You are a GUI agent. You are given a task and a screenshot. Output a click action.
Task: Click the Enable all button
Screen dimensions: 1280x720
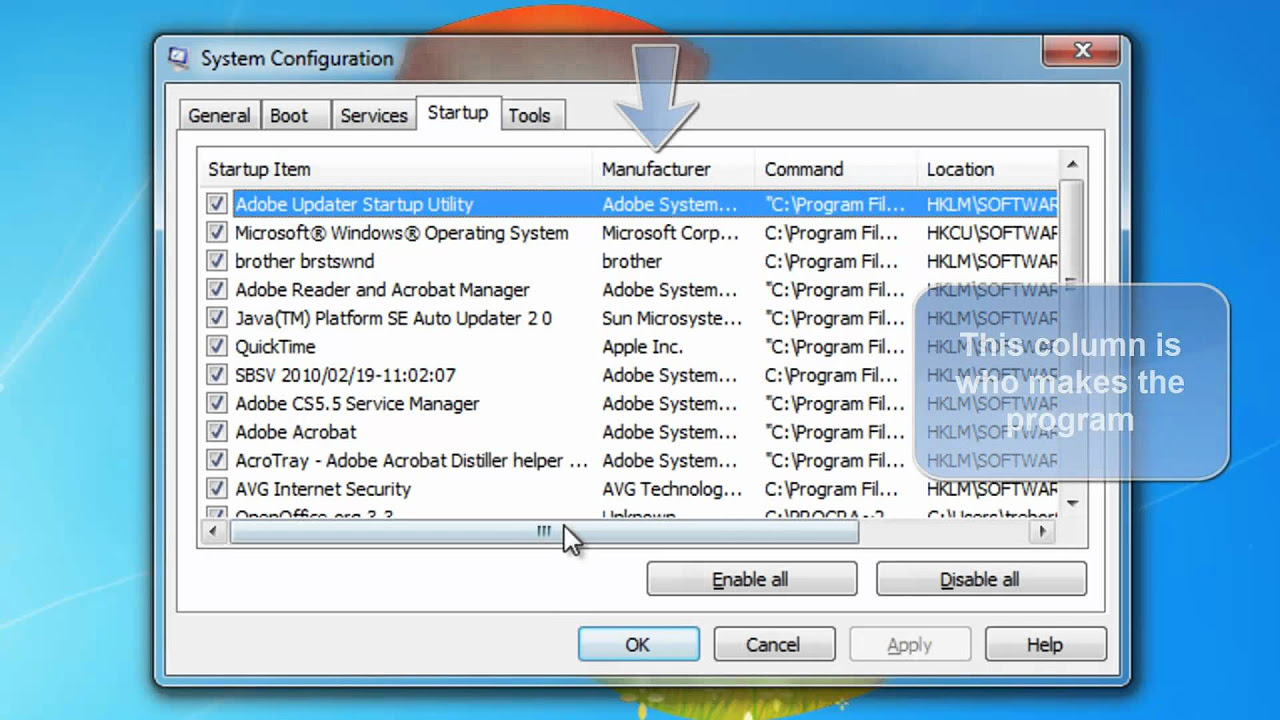coord(751,579)
